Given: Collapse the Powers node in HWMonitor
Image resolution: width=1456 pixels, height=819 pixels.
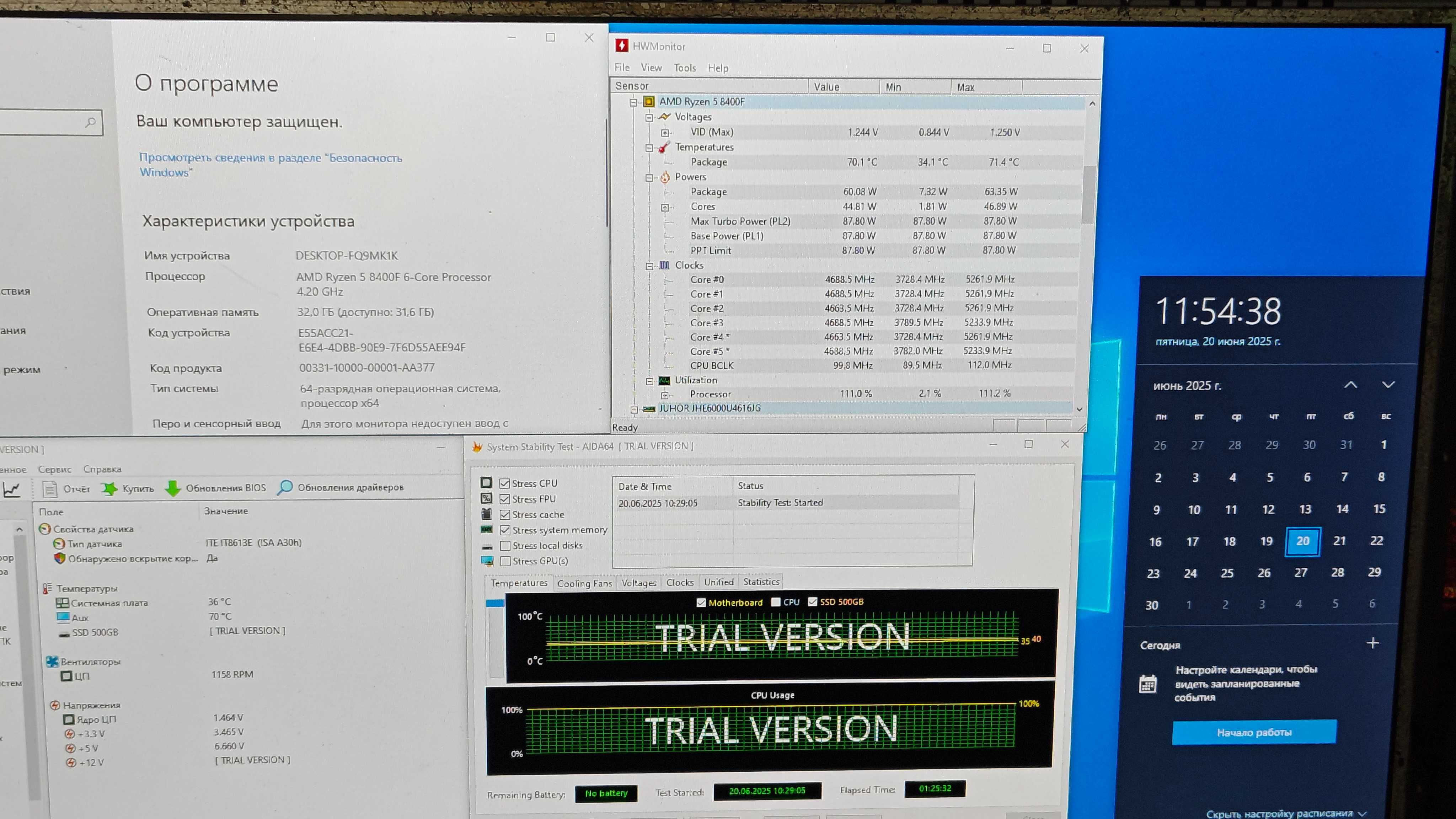Looking at the screenshot, I should tap(649, 177).
